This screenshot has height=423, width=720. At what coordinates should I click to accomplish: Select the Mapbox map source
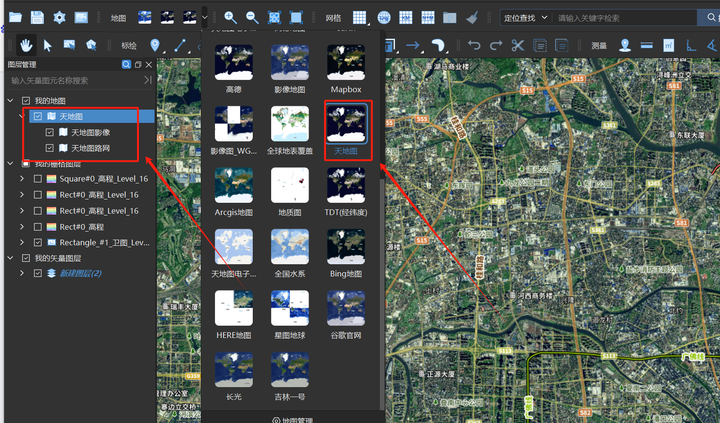click(346, 68)
